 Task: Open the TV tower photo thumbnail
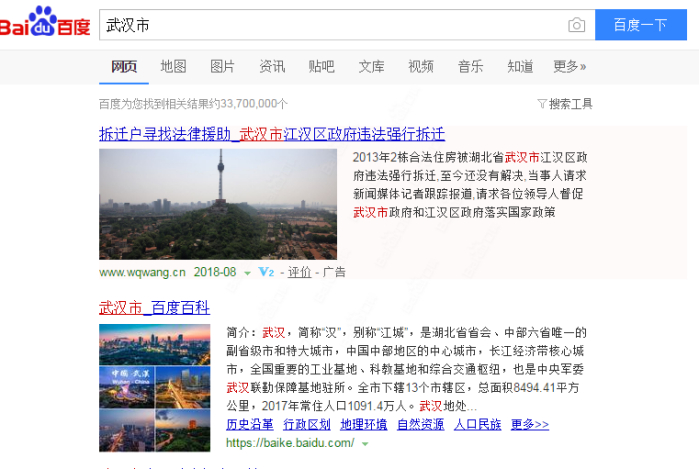[x=218, y=204]
